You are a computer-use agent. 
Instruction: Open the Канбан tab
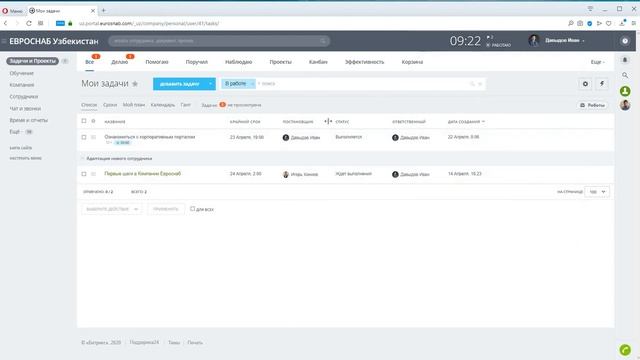tap(318, 62)
